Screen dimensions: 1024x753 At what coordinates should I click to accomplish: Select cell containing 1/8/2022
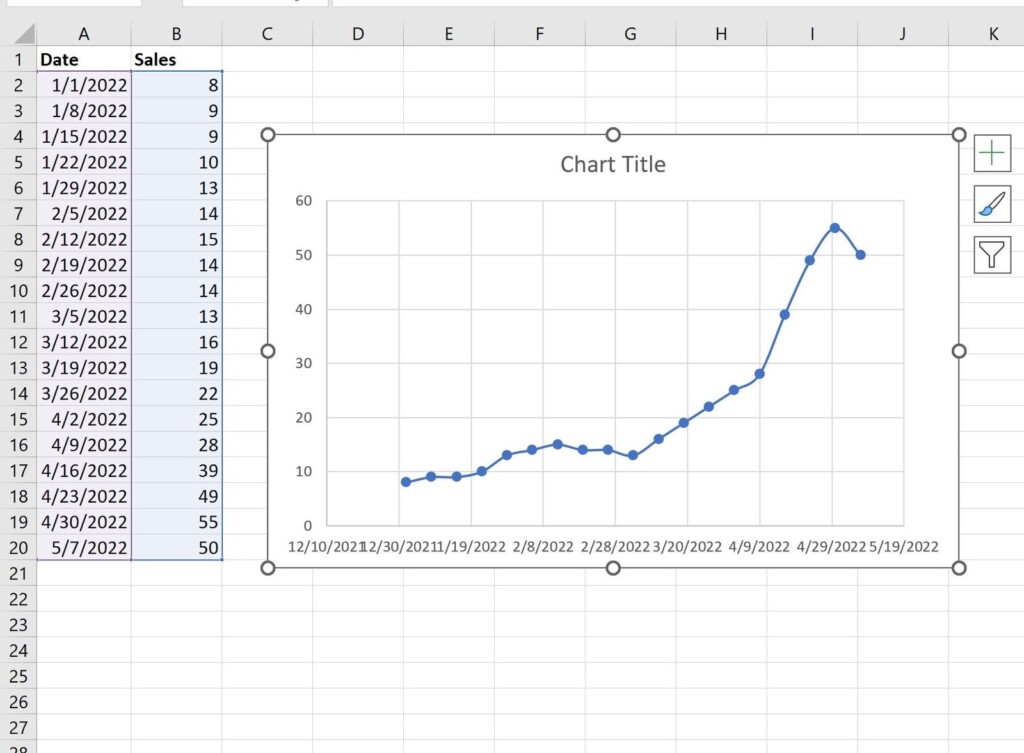tap(84, 111)
